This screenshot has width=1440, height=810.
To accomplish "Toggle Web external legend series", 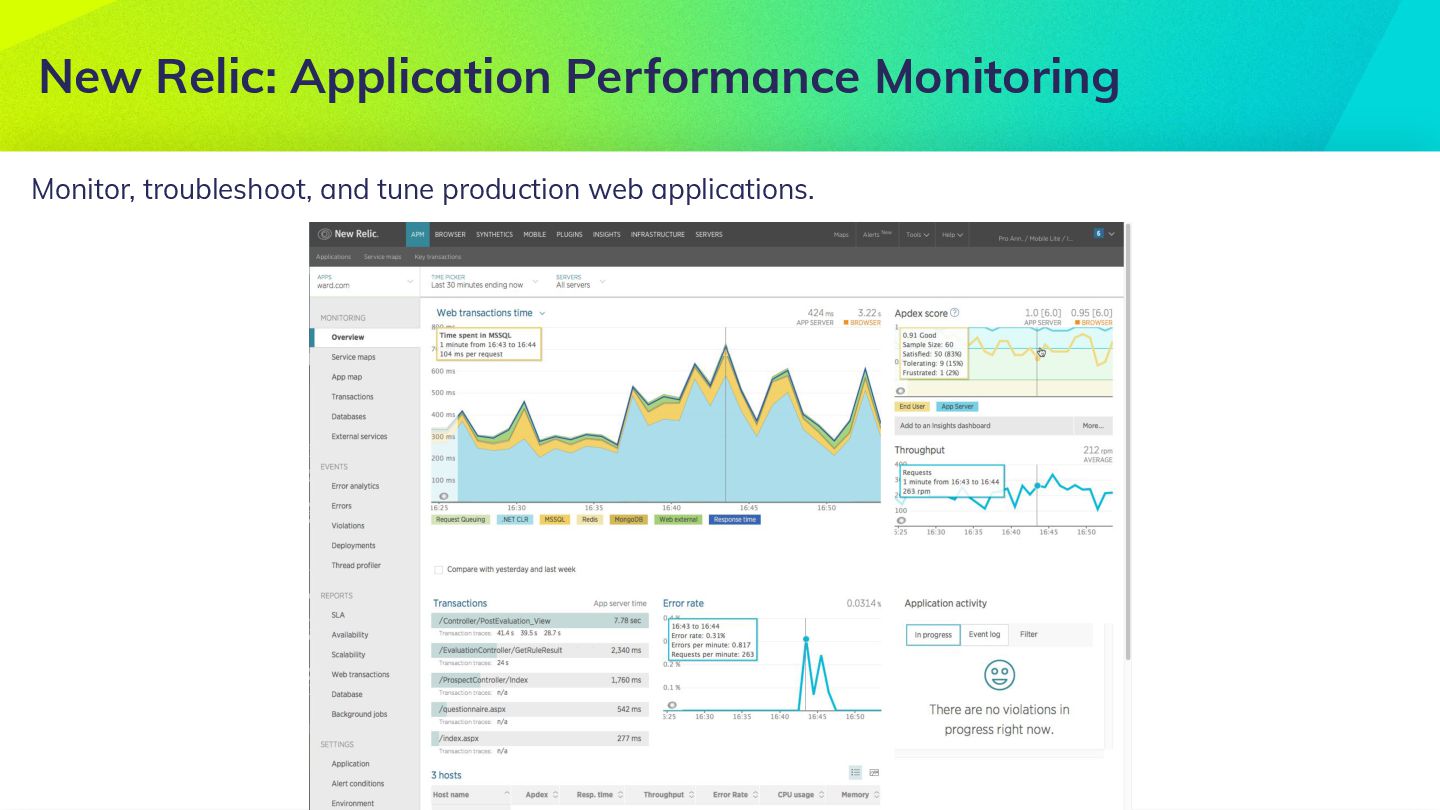I will tap(678, 520).
